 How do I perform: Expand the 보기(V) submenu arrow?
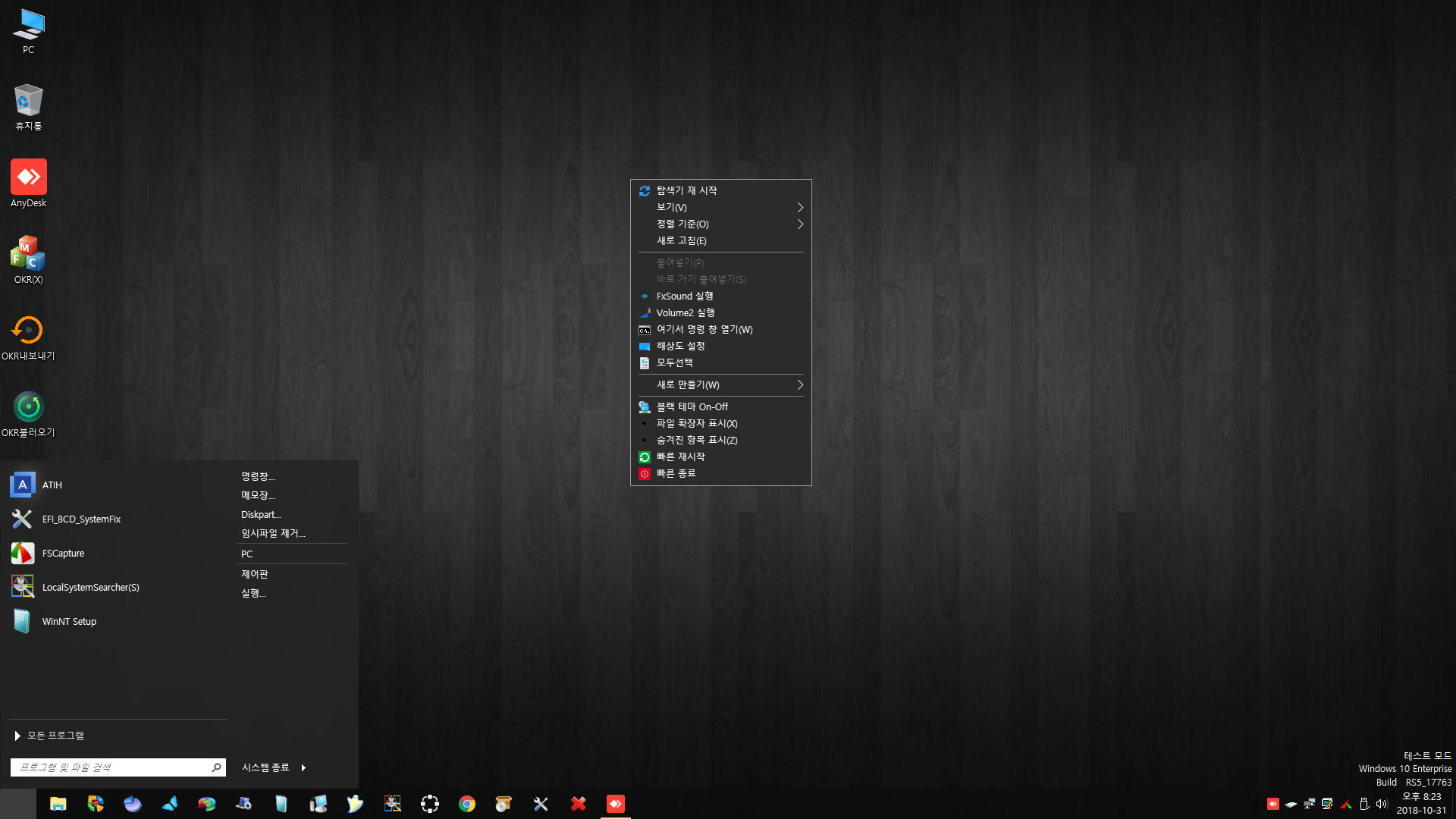pyautogui.click(x=800, y=207)
